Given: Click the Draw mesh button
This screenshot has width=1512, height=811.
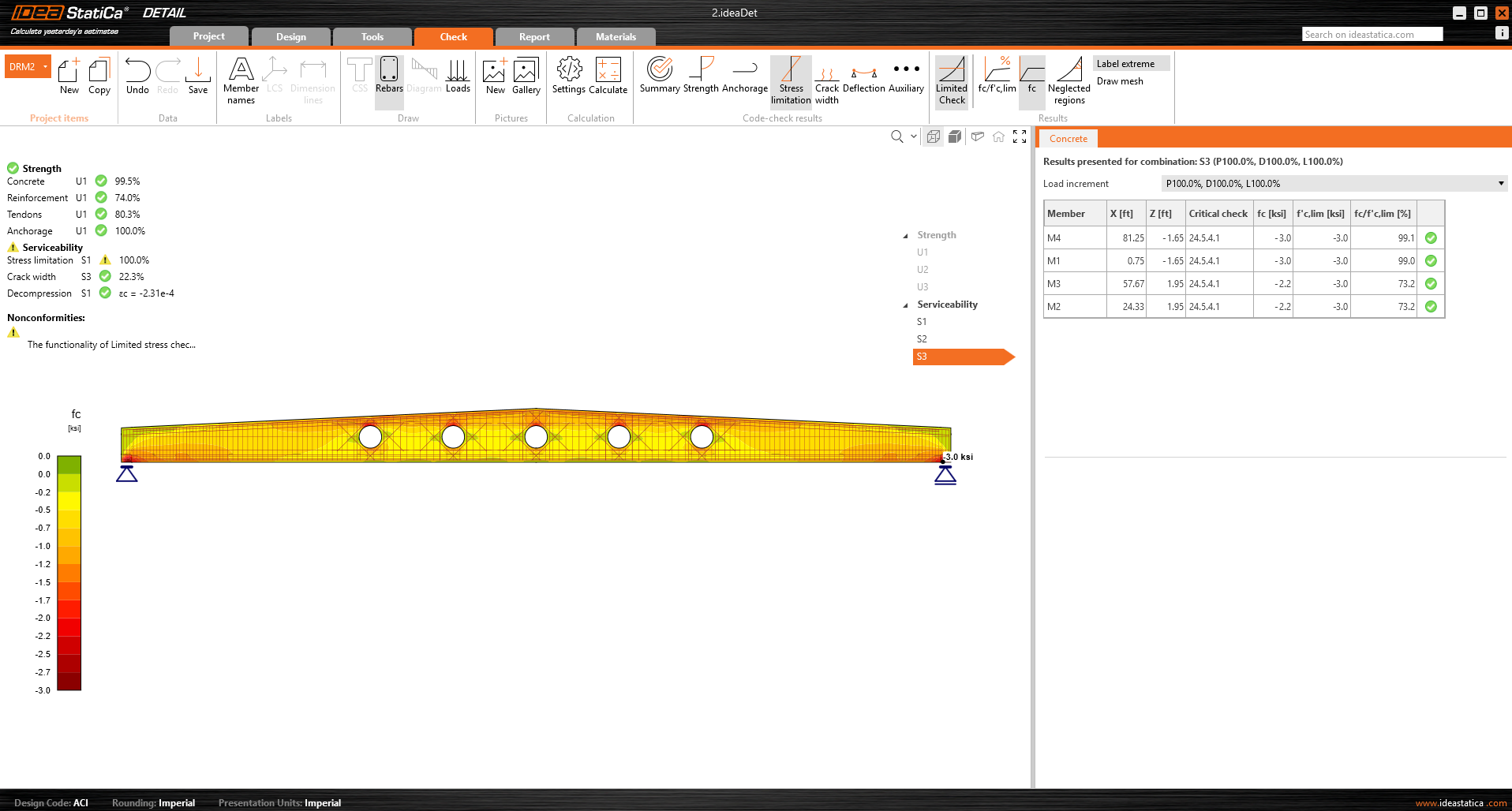Looking at the screenshot, I should [1119, 81].
